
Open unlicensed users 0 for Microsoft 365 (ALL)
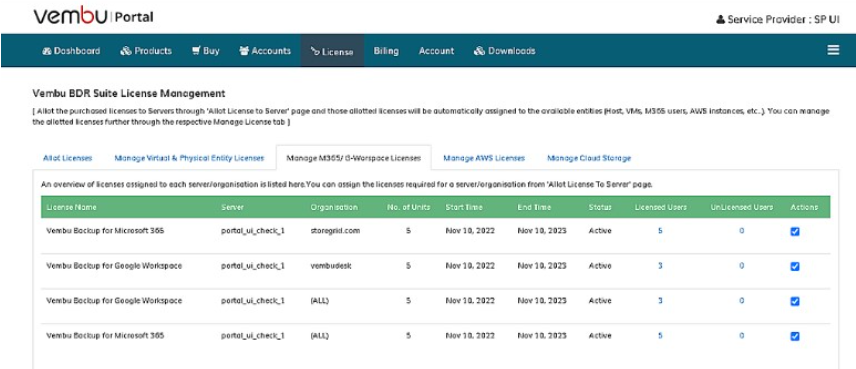click(x=741, y=336)
